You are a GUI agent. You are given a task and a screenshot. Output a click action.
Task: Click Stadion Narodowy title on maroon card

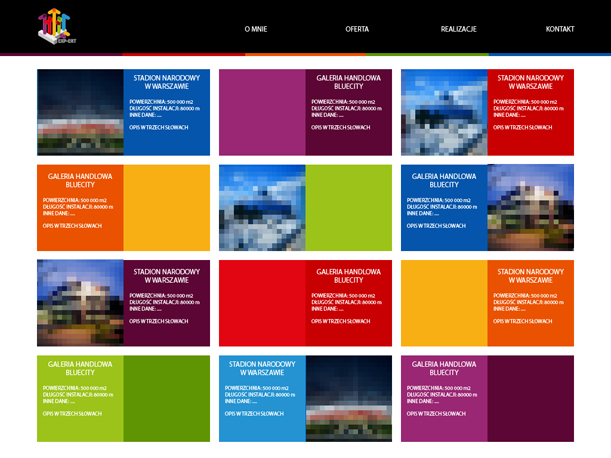click(x=167, y=276)
